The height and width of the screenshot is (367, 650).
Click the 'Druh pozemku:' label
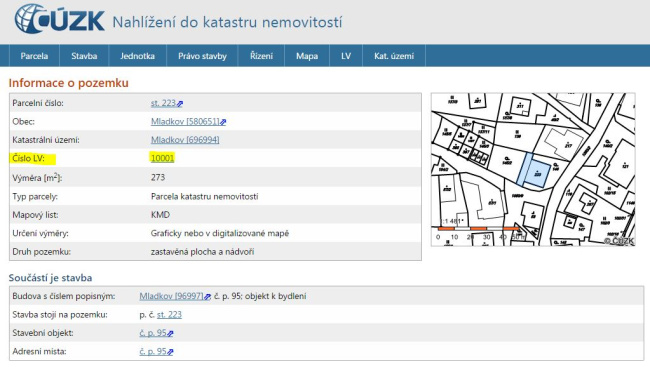[x=41, y=252]
